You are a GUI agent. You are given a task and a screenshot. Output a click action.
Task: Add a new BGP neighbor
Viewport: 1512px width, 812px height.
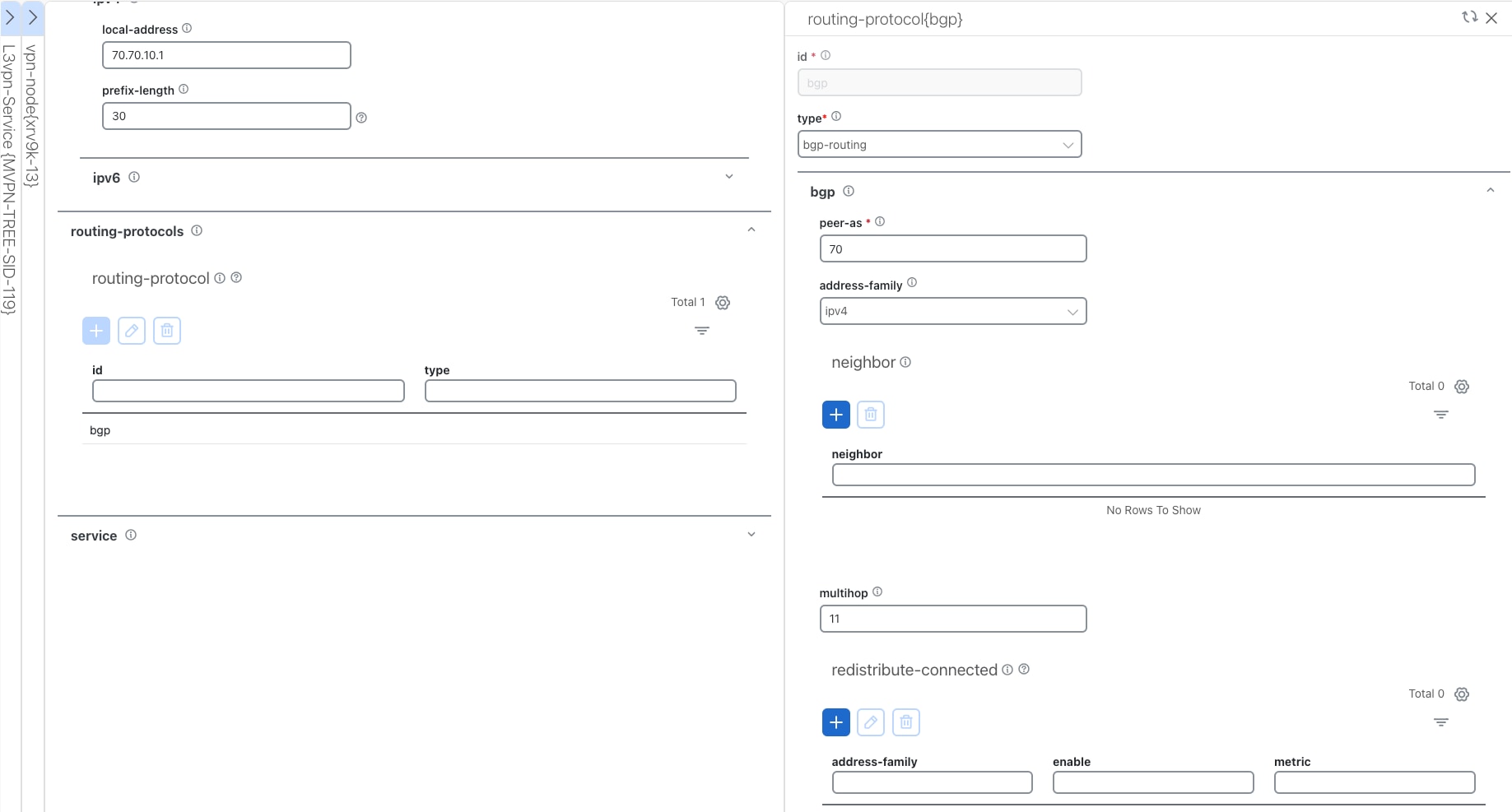pos(835,415)
